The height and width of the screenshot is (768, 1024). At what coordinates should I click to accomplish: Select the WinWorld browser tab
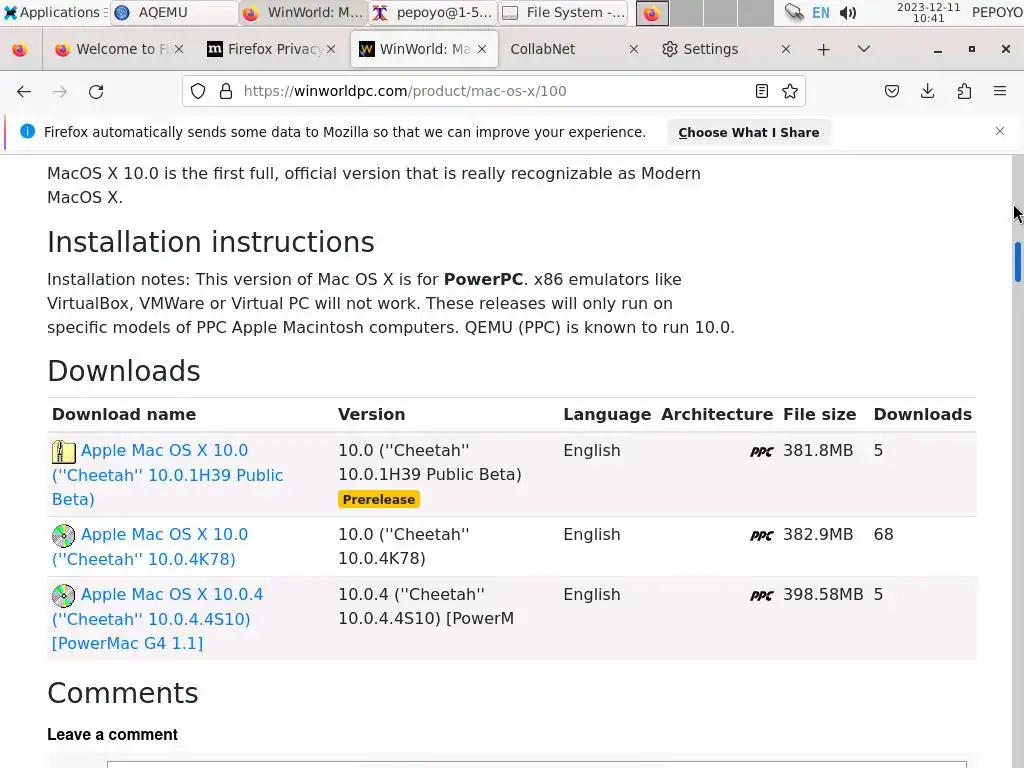coord(424,49)
